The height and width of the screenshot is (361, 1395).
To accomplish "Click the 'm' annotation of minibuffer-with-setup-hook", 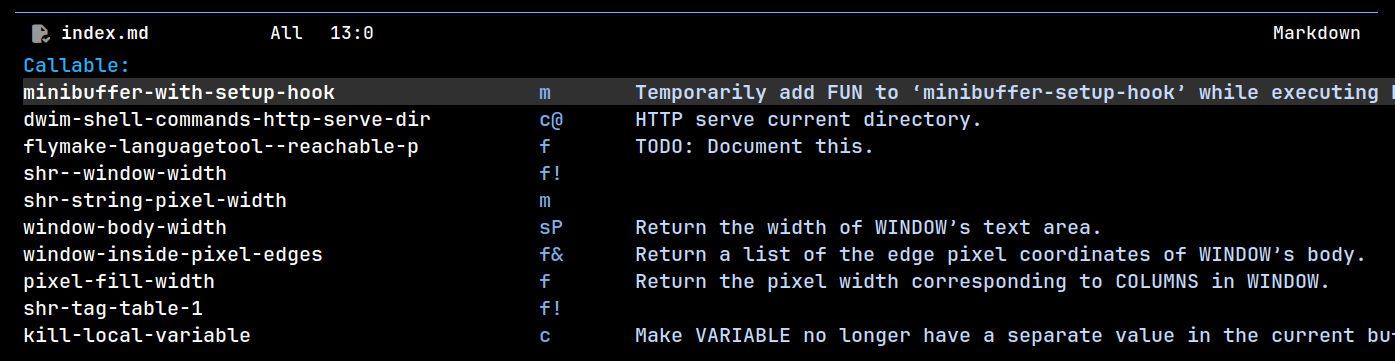I will pyautogui.click(x=545, y=93).
